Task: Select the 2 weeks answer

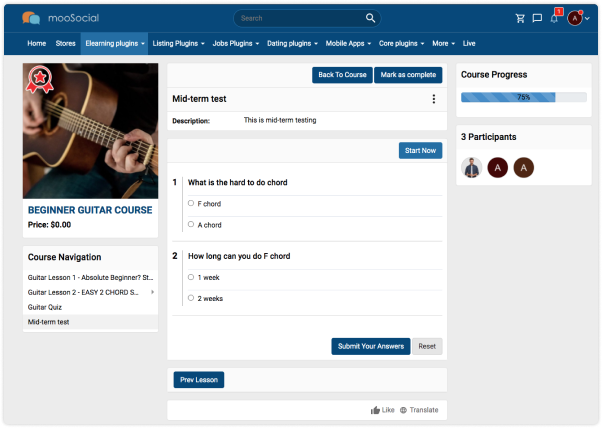Action: tap(191, 298)
